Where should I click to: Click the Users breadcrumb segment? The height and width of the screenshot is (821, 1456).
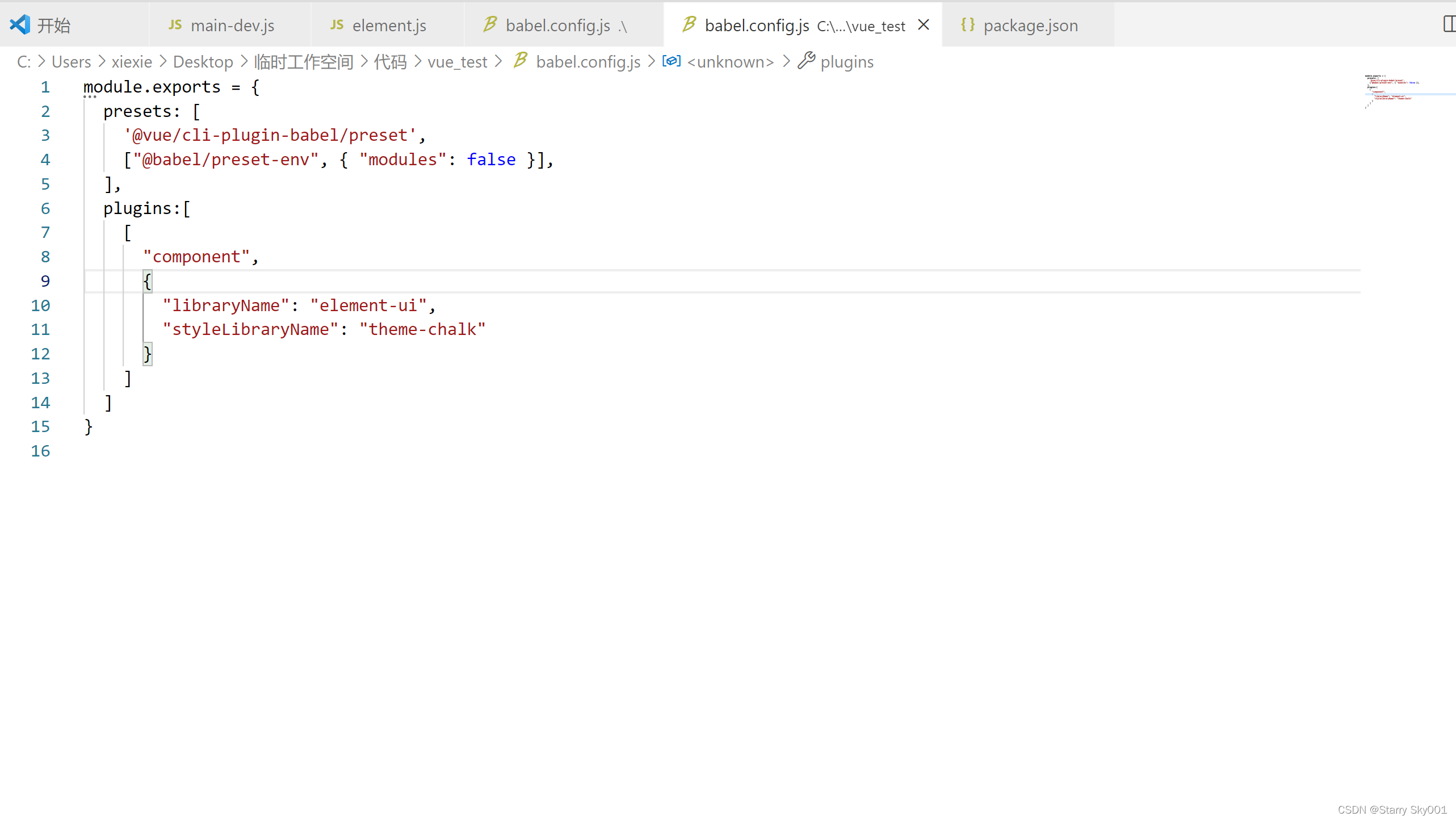(x=71, y=62)
